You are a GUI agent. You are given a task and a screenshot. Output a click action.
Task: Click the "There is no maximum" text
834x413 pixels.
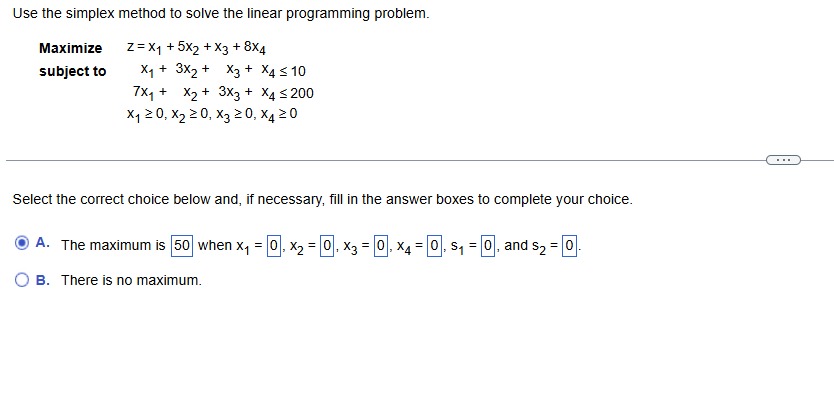pyautogui.click(x=131, y=280)
